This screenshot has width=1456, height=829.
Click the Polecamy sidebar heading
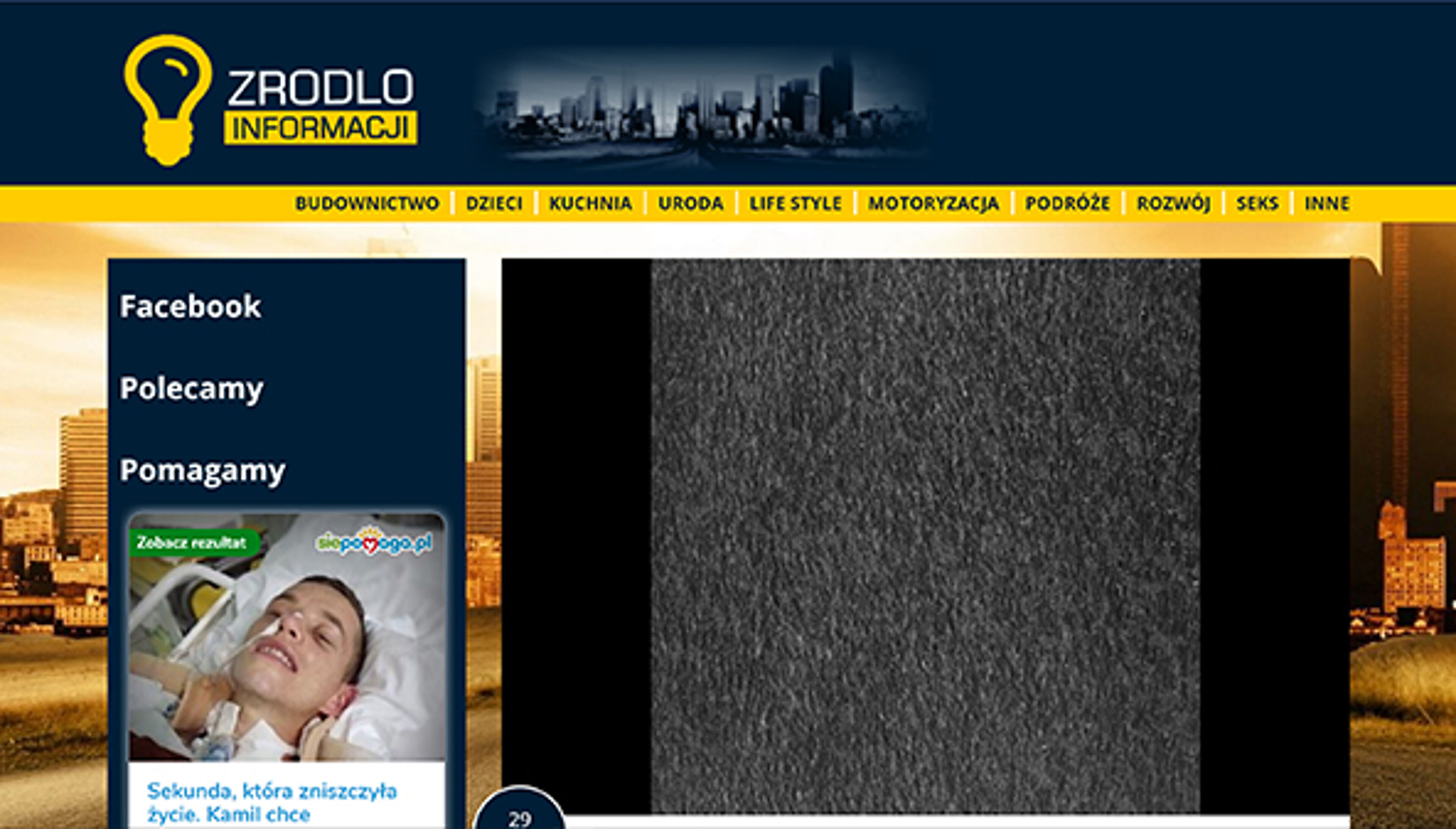(x=191, y=388)
